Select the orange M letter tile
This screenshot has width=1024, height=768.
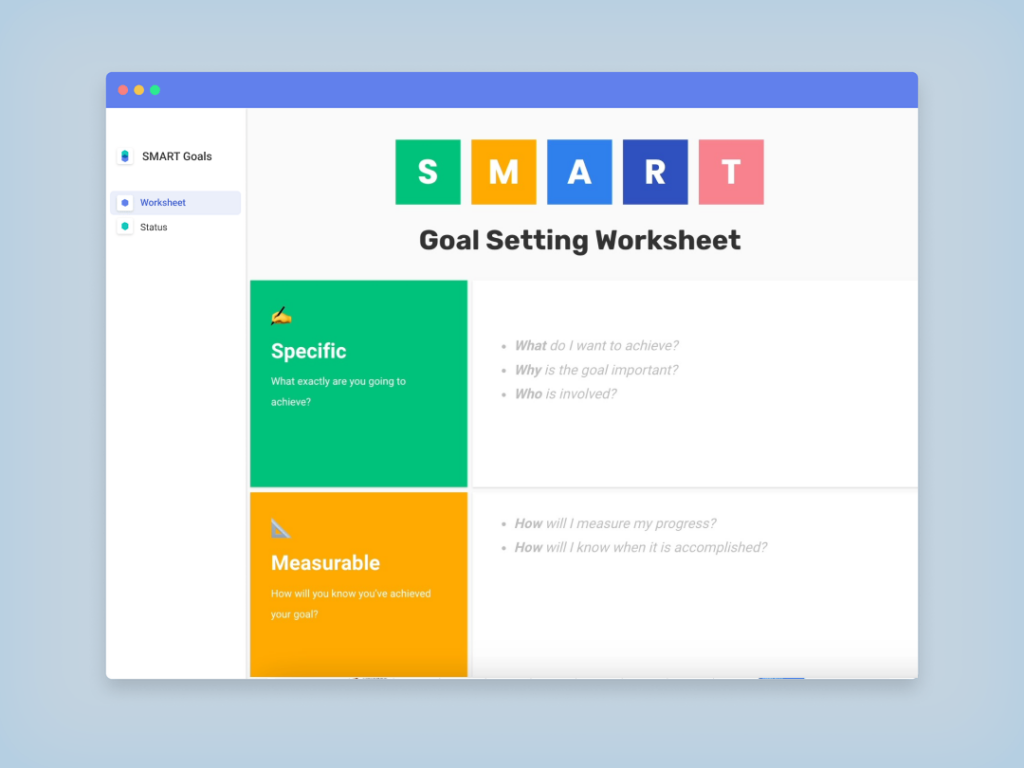tap(503, 171)
